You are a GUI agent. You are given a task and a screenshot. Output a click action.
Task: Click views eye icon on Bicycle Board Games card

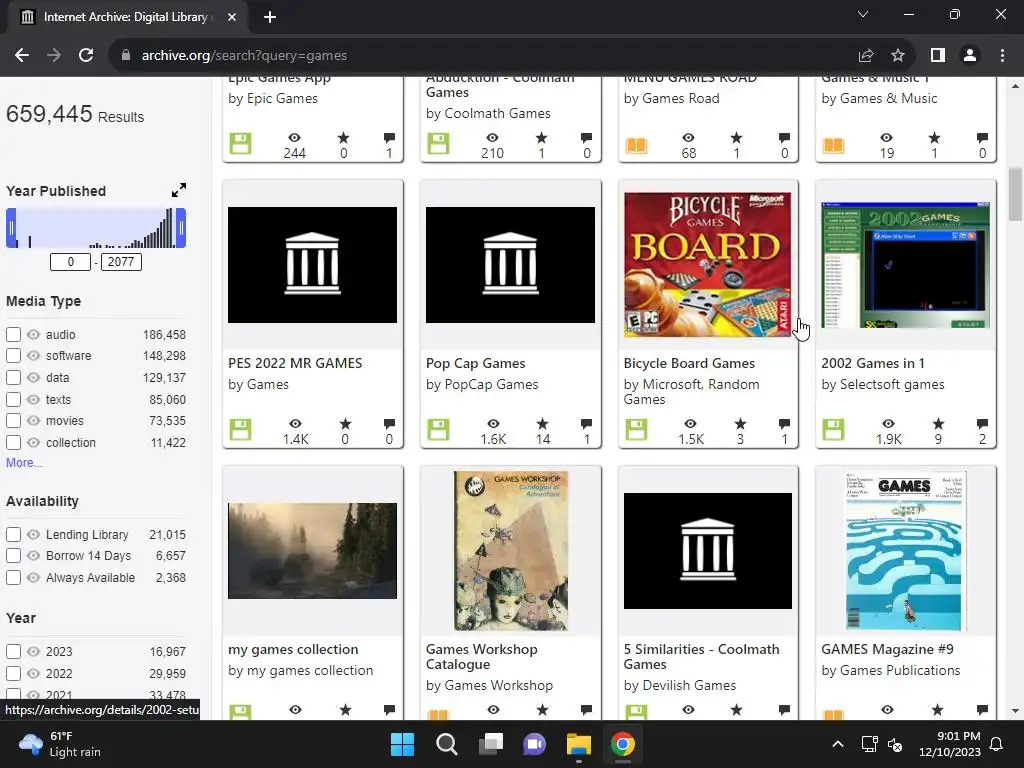(690, 424)
